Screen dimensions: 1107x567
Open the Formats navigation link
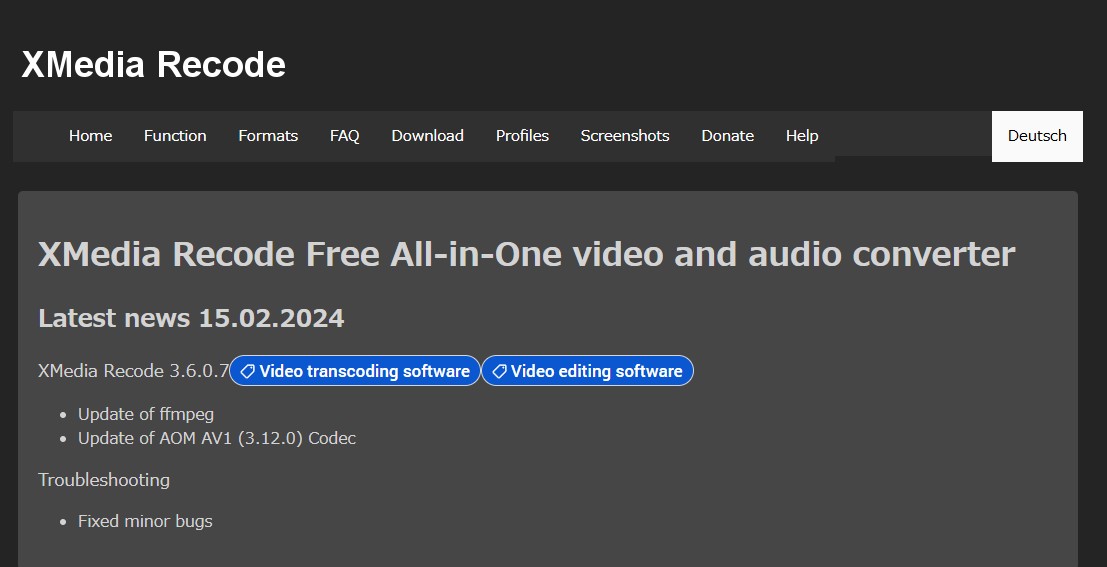point(268,136)
